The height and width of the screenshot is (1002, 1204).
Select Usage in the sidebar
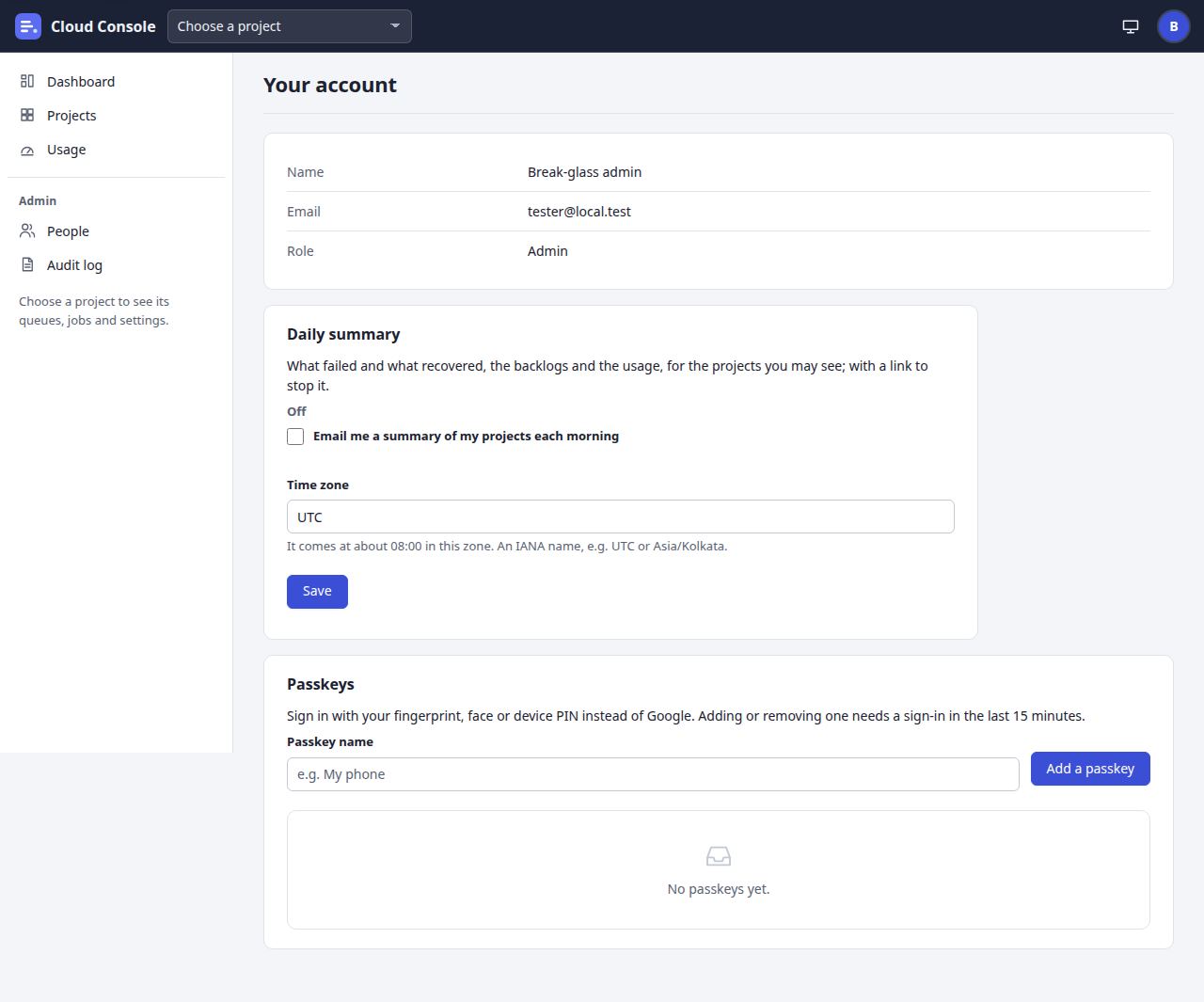(x=117, y=150)
